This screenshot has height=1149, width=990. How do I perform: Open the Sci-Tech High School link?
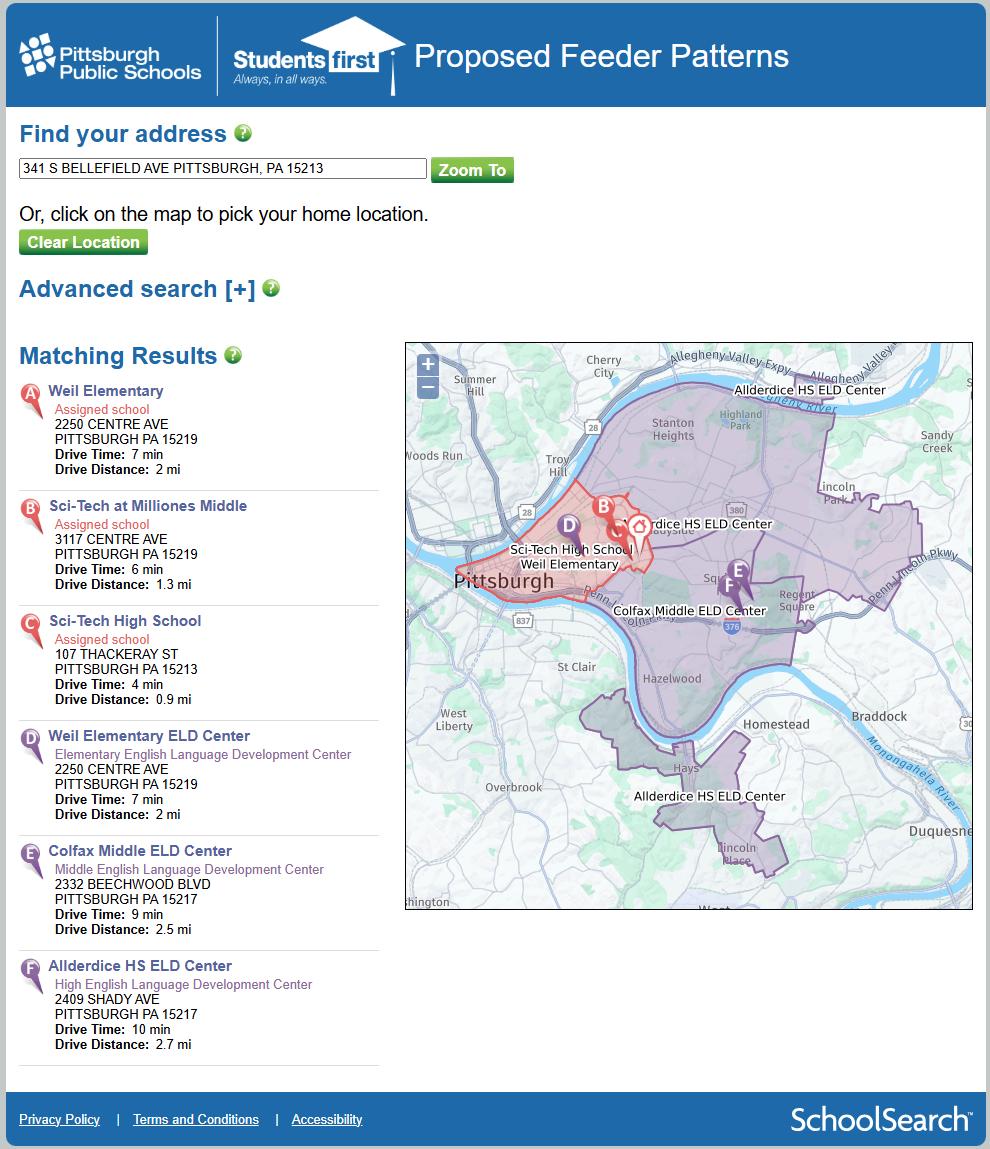(x=125, y=621)
